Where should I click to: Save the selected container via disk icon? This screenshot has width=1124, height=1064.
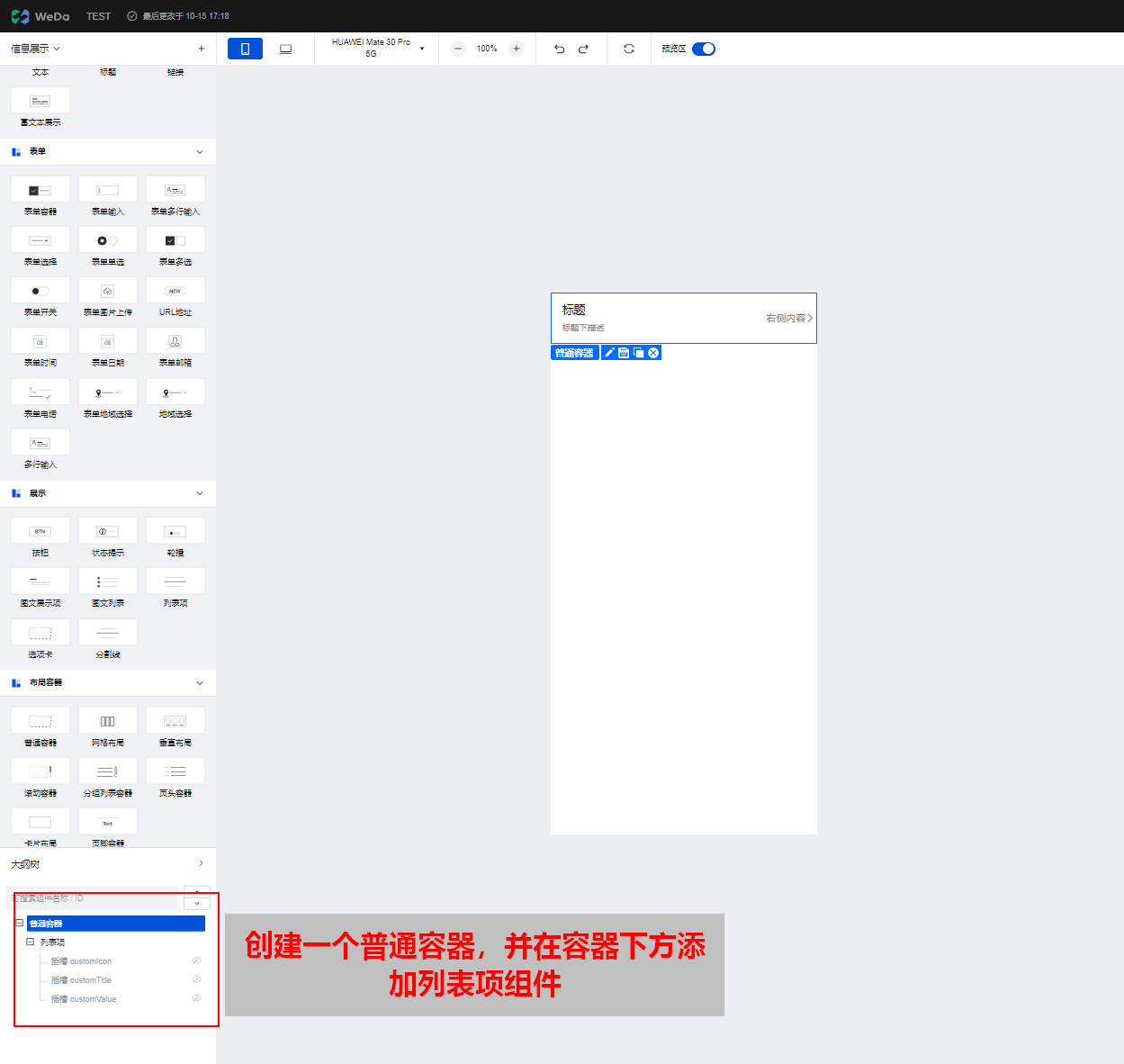pos(624,353)
